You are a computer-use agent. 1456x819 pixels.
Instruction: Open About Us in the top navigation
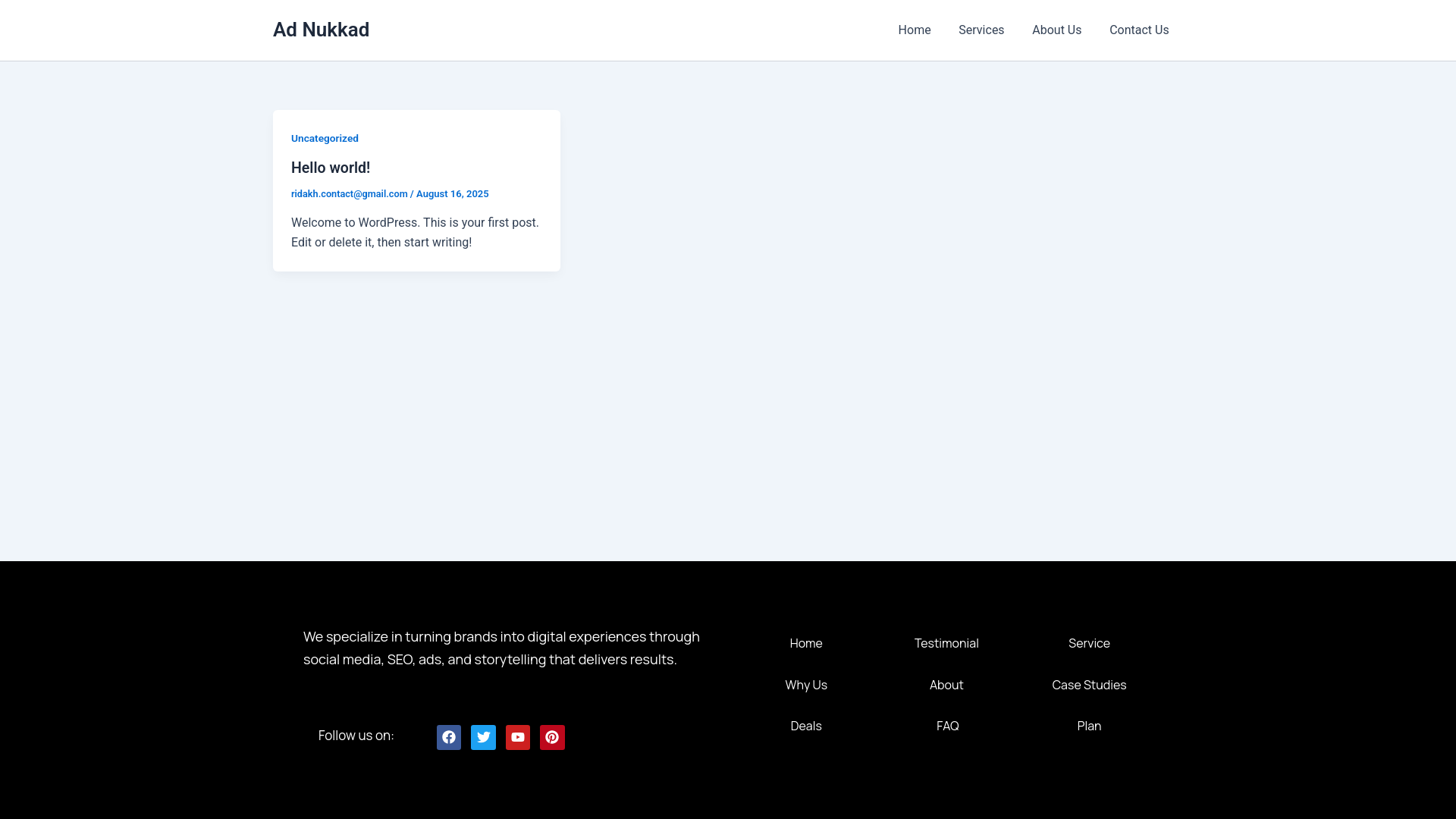point(1056,30)
